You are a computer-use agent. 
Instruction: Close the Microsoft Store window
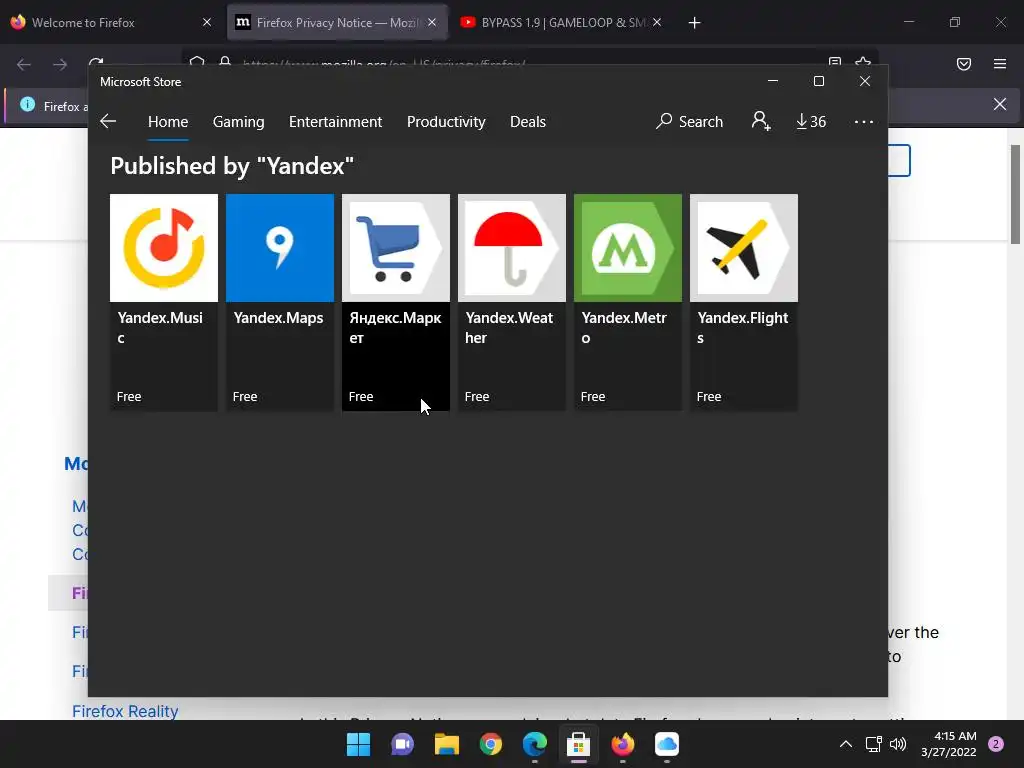coord(865,81)
